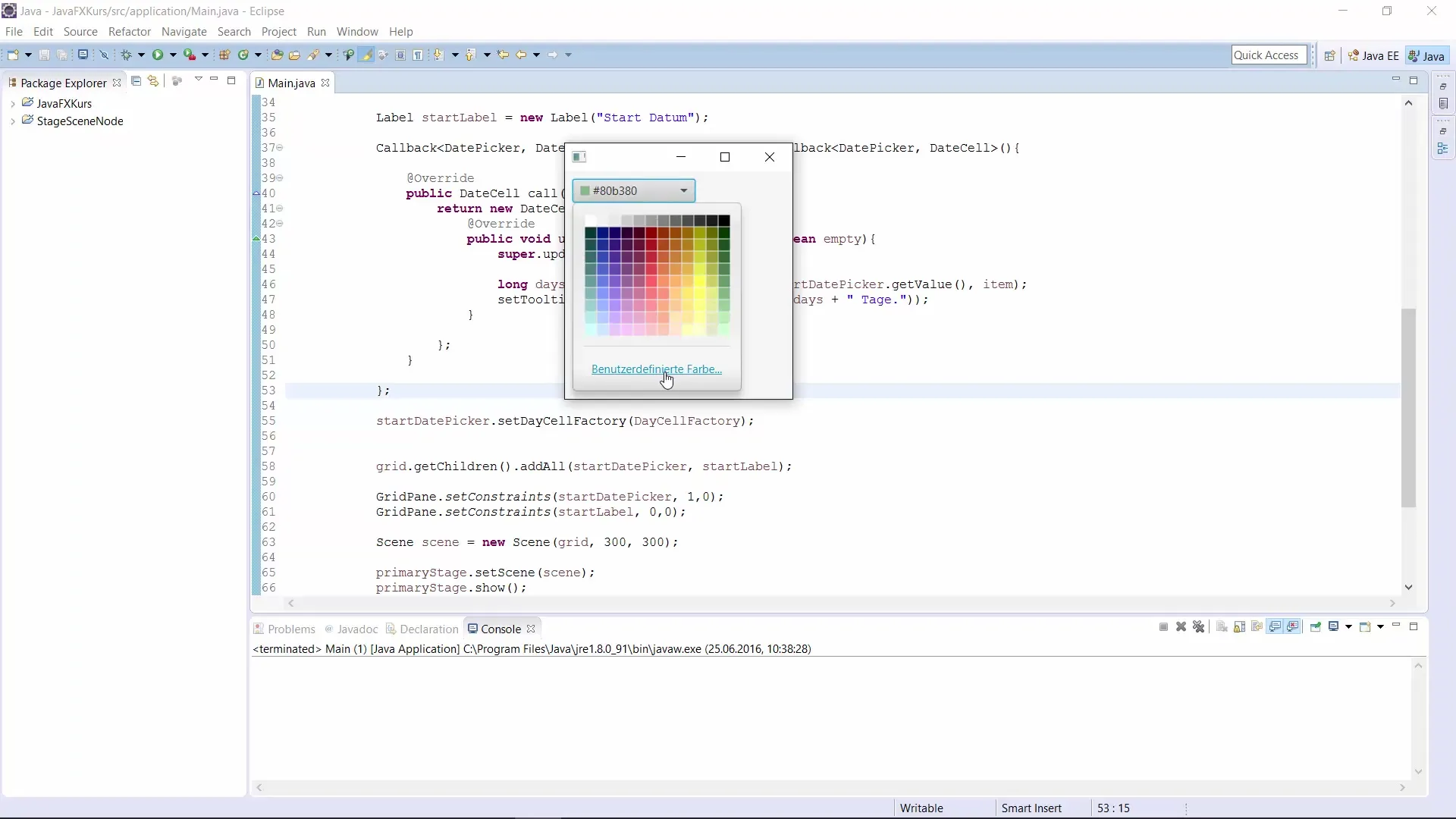Click the editor vertical scrollbar thumb
1456x819 pixels.
click(1408, 408)
